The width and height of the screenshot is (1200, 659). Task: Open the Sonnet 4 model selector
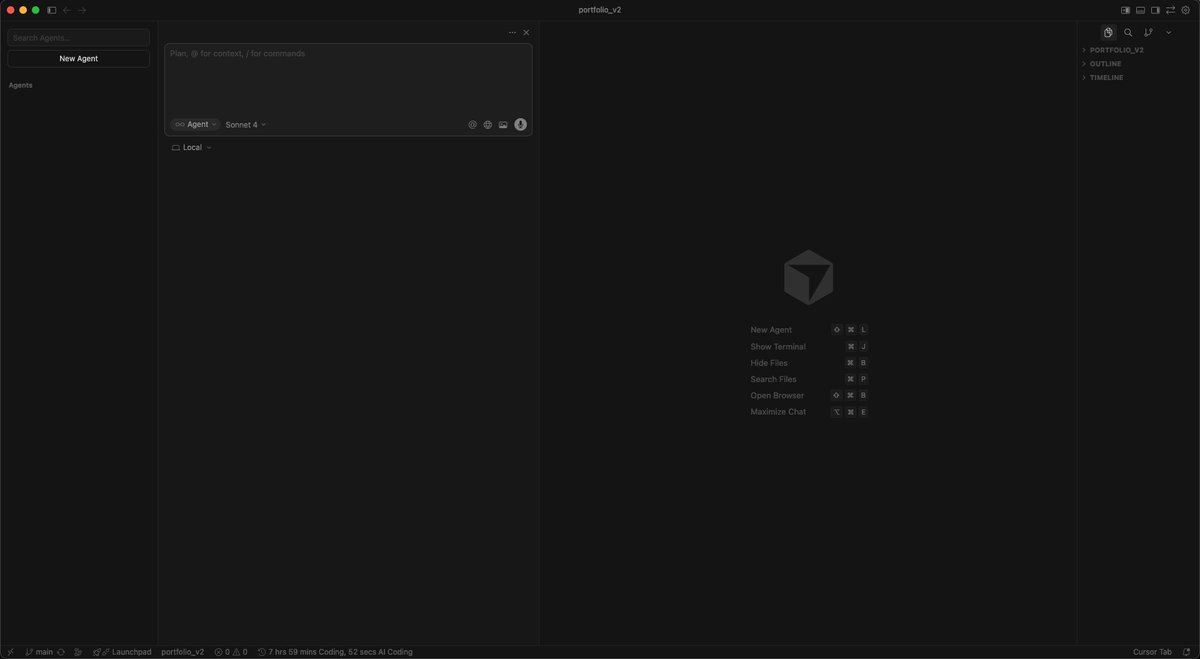[x=246, y=125]
